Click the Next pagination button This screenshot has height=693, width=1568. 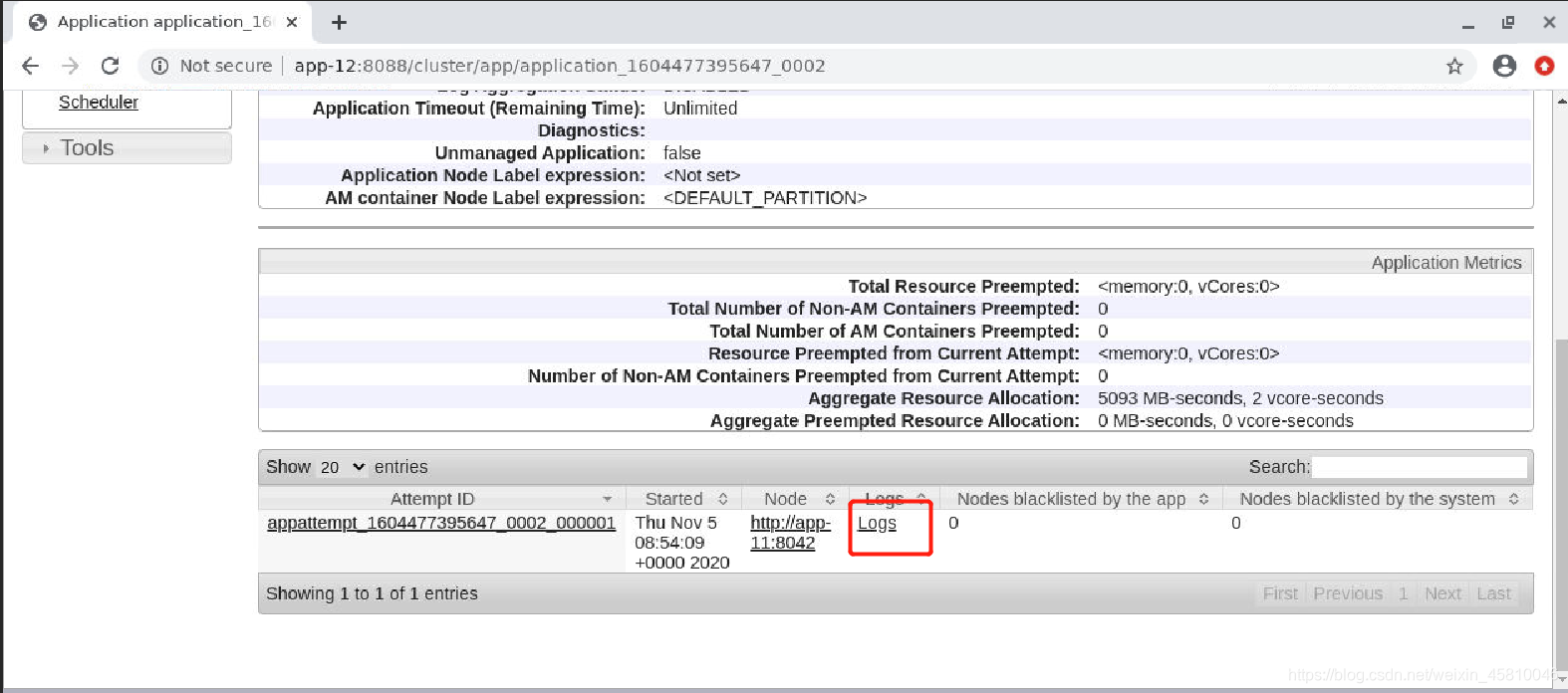click(x=1442, y=593)
